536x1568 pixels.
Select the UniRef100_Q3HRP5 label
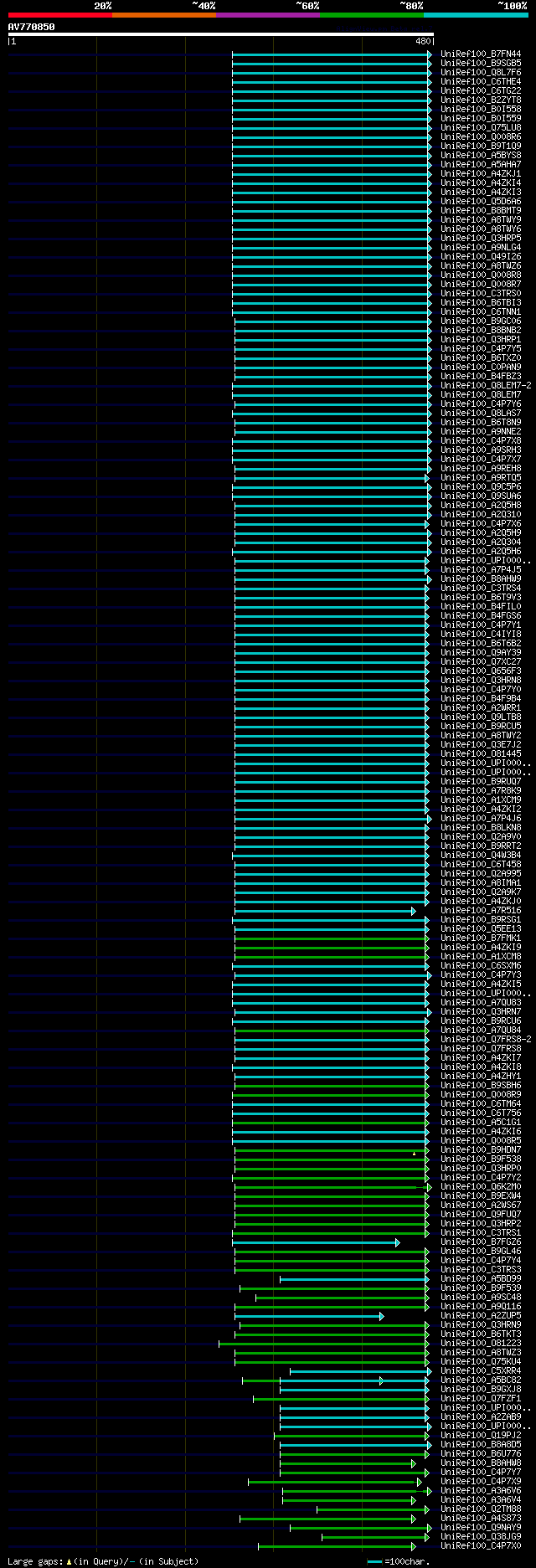[x=481, y=239]
